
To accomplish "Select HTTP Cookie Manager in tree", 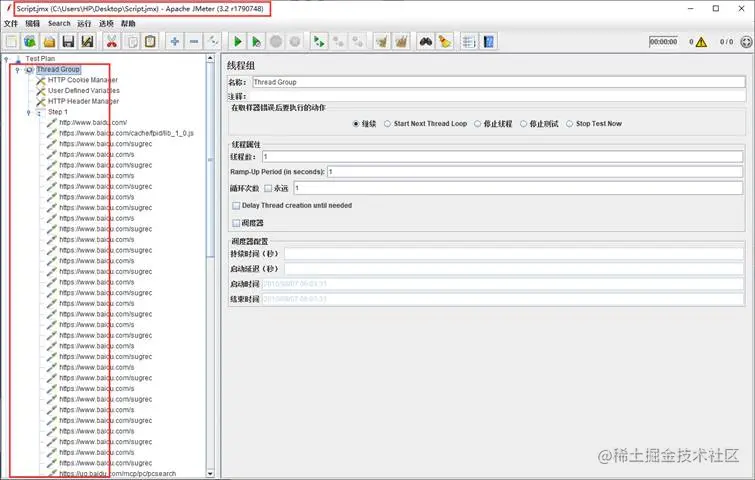I will [83, 80].
